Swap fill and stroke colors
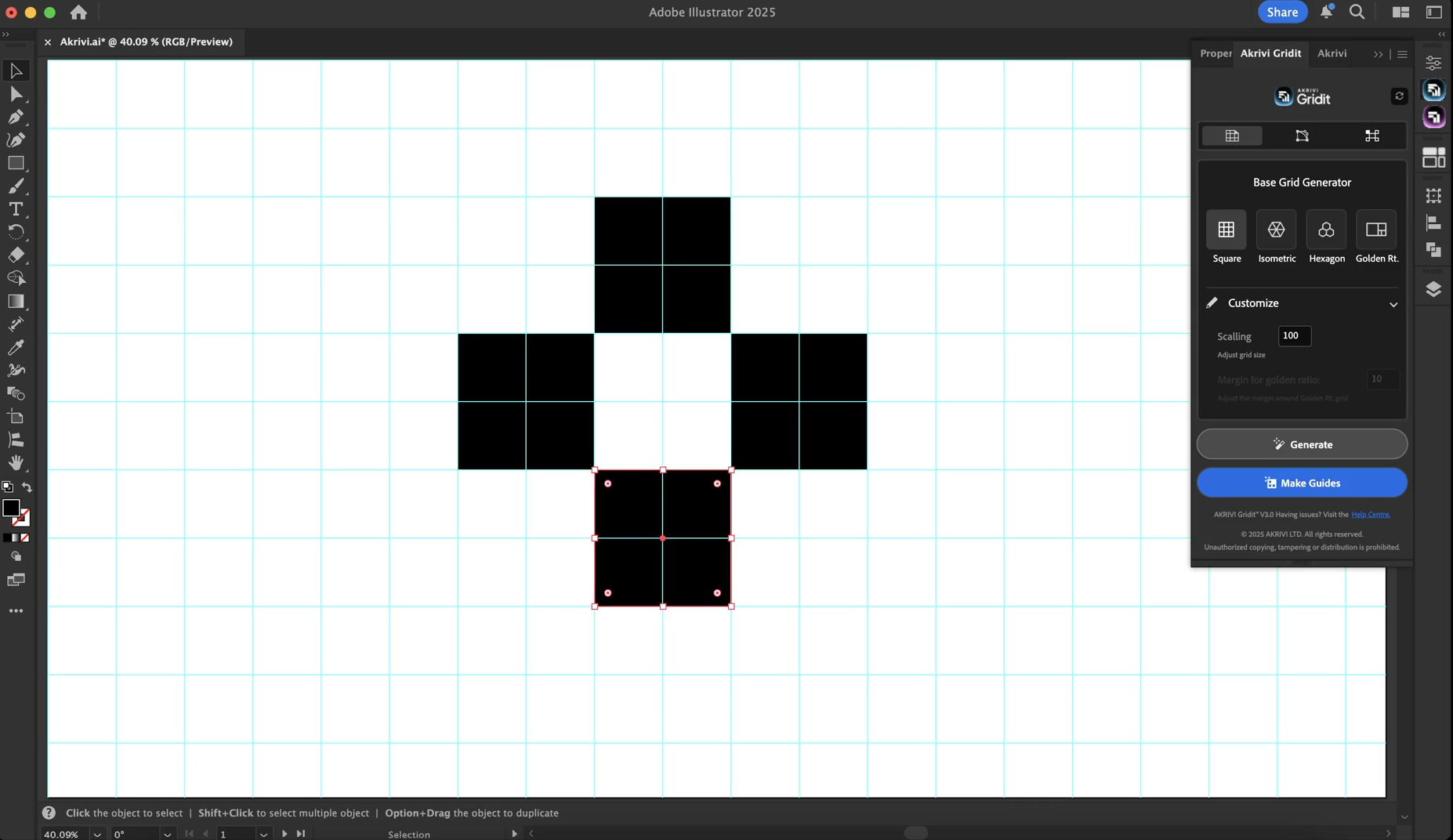The image size is (1453, 840). 27,487
